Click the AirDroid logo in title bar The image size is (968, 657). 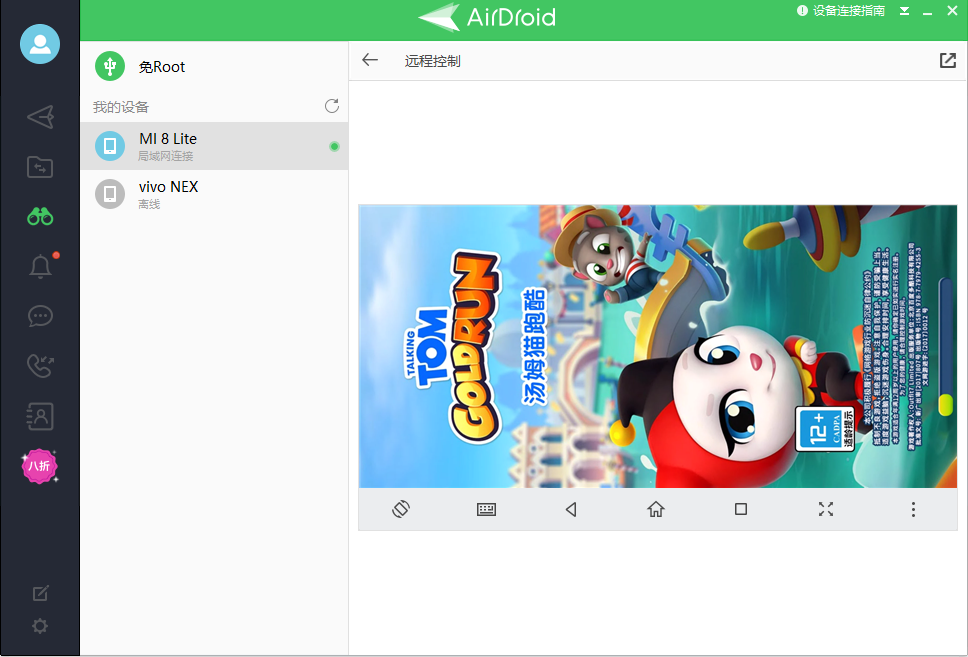pyautogui.click(x=487, y=17)
